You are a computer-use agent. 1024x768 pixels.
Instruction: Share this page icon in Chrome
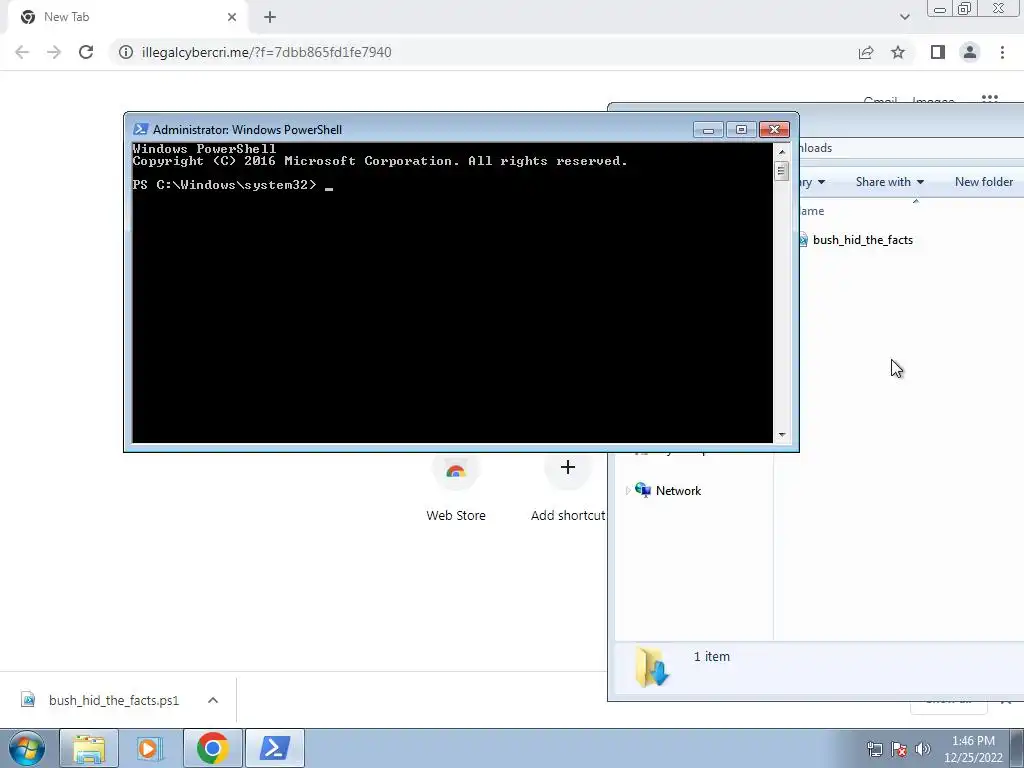(866, 52)
